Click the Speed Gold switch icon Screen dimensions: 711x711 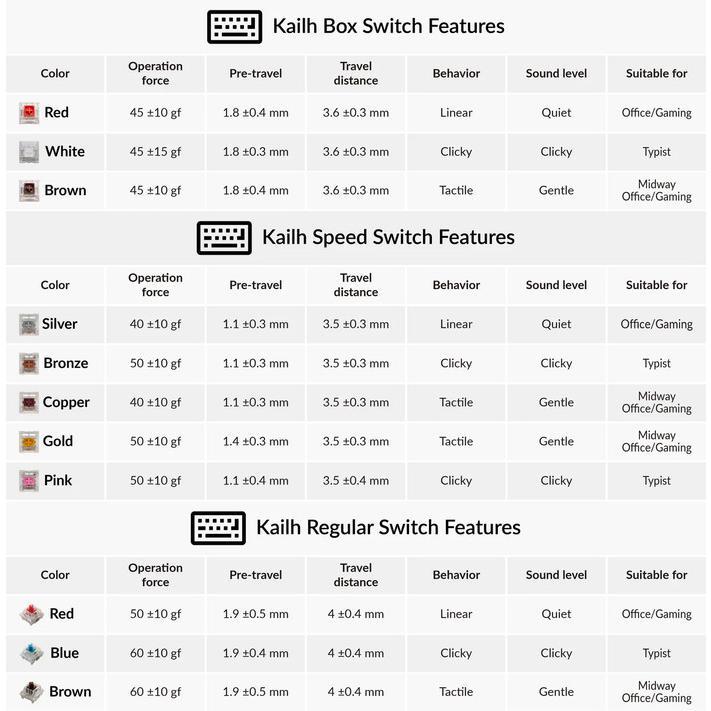tap(28, 441)
